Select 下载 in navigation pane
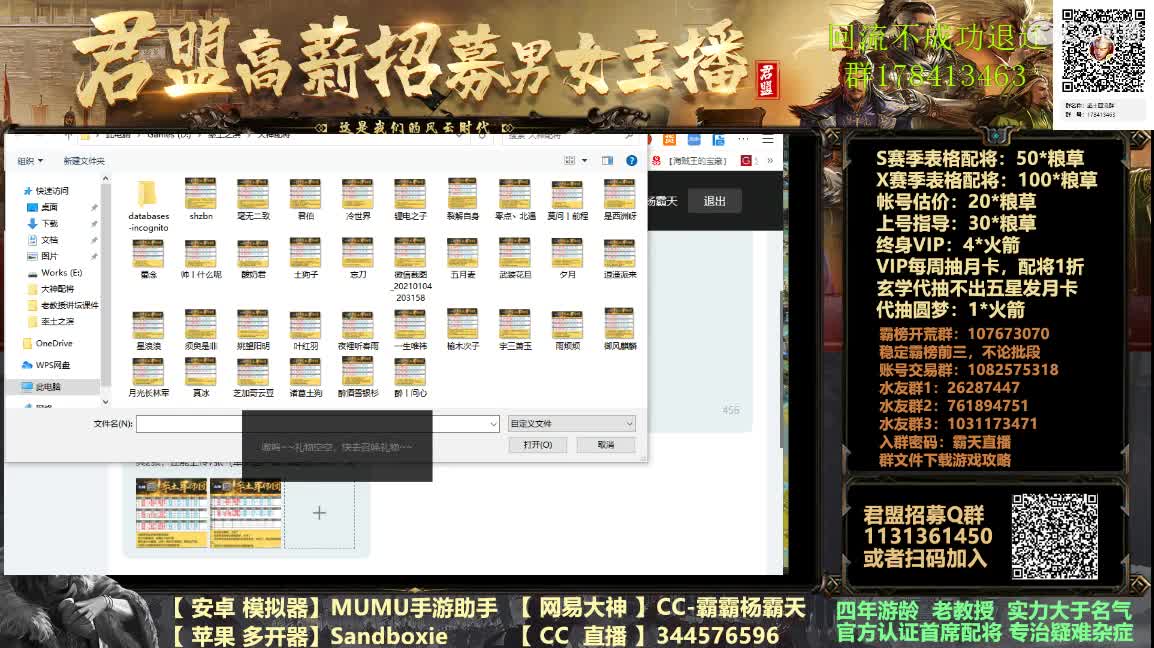The width and height of the screenshot is (1154, 648). [x=43, y=224]
